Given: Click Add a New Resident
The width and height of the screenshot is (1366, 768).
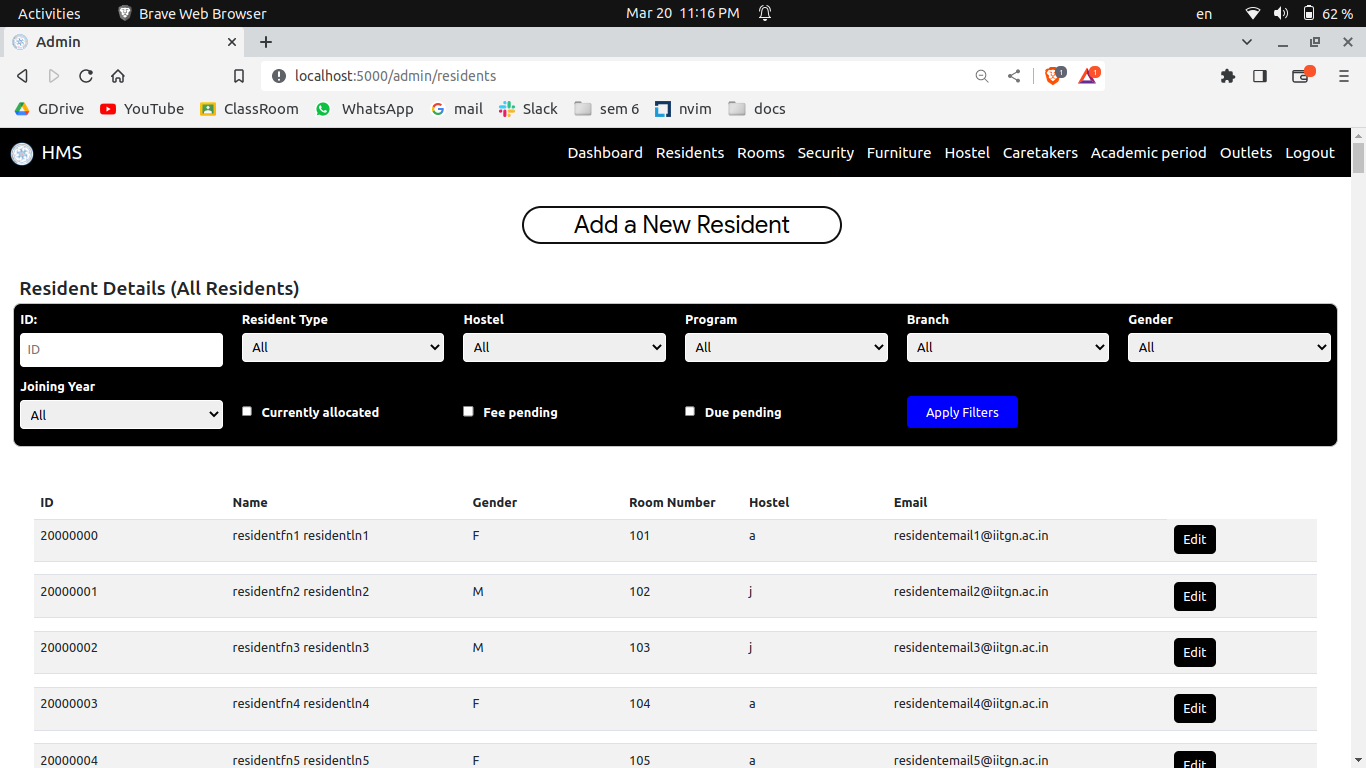Looking at the screenshot, I should (x=681, y=225).
